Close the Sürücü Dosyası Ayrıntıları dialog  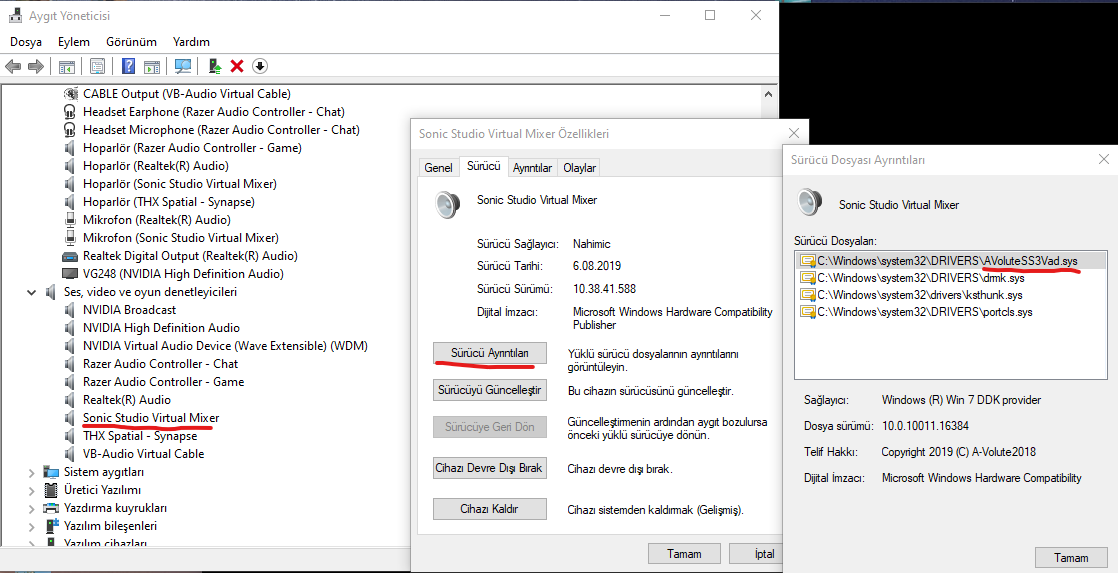coord(1103,160)
